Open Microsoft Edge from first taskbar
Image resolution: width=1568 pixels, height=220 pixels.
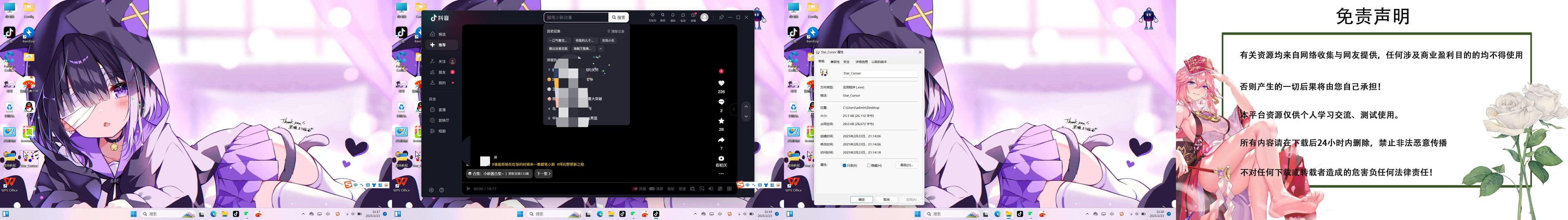pos(214,214)
